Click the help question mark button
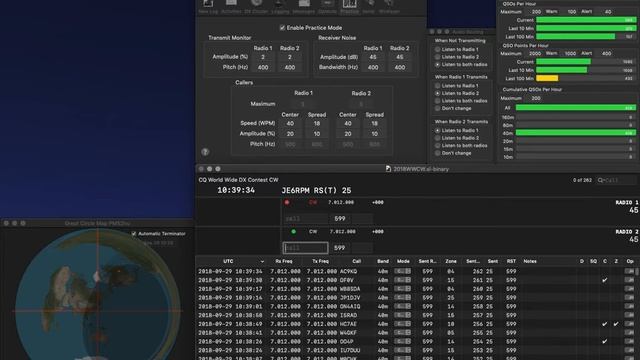The width and height of the screenshot is (640, 360). pyautogui.click(x=205, y=152)
